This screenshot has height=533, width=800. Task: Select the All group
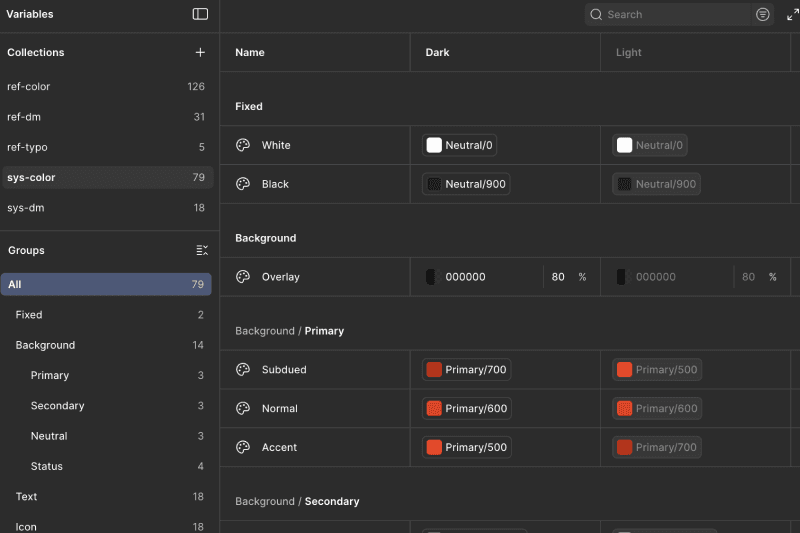[x=106, y=285]
